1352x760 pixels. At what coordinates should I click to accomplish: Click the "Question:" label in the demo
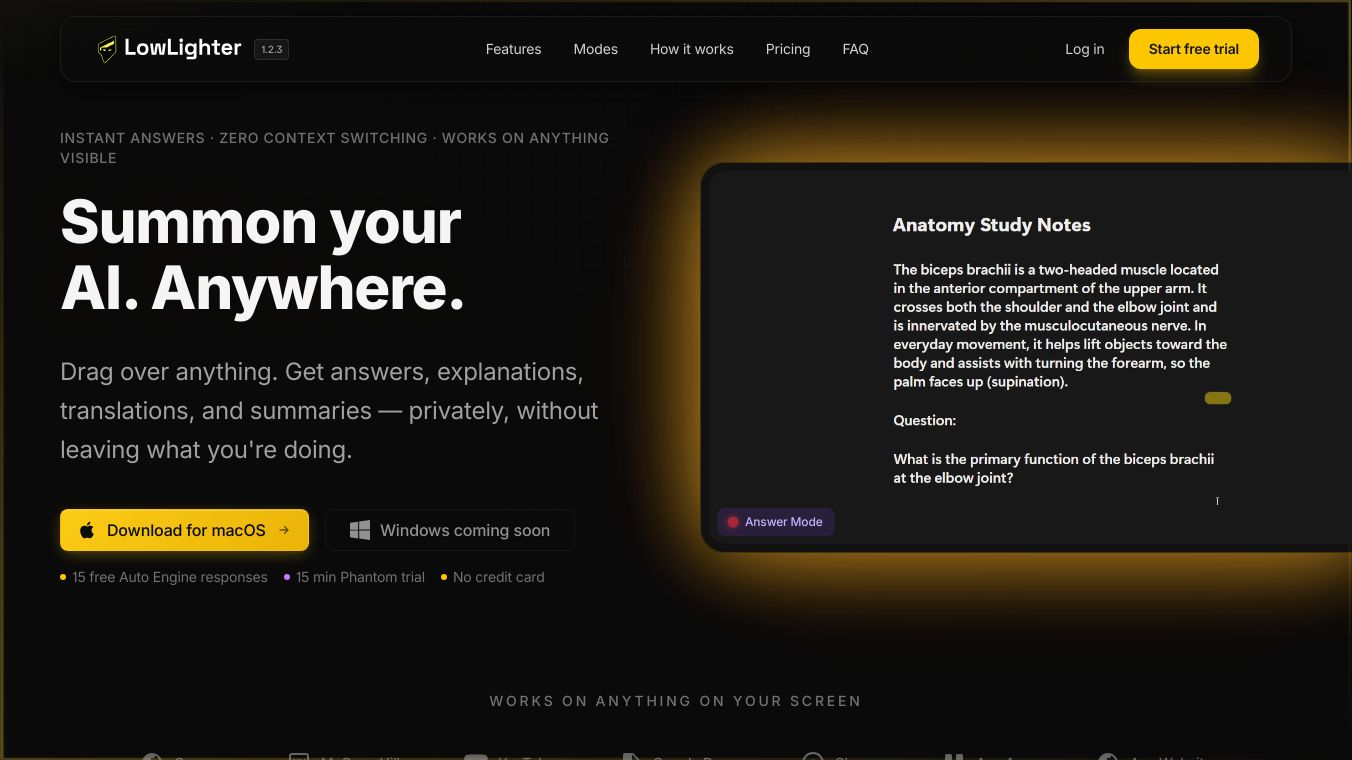point(924,421)
